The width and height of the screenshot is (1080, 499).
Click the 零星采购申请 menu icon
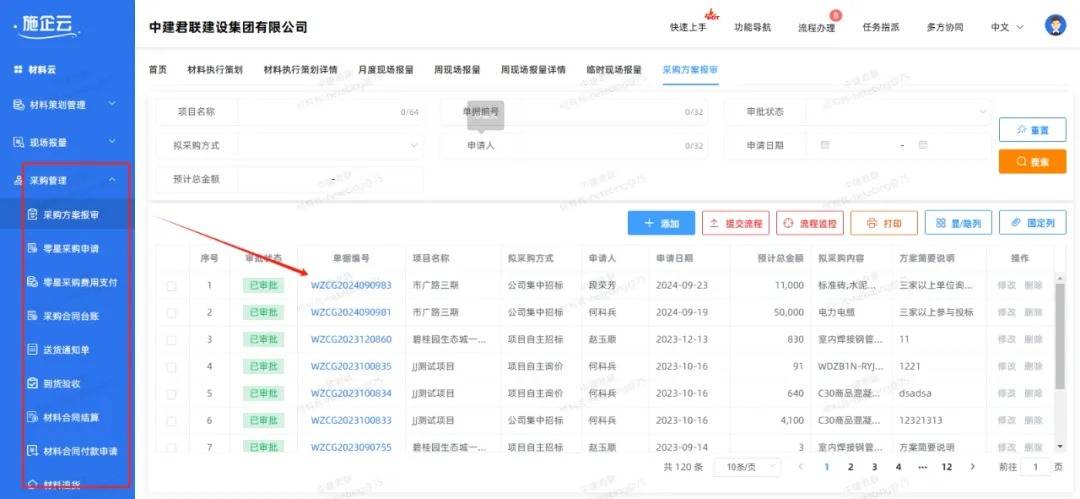(32, 248)
